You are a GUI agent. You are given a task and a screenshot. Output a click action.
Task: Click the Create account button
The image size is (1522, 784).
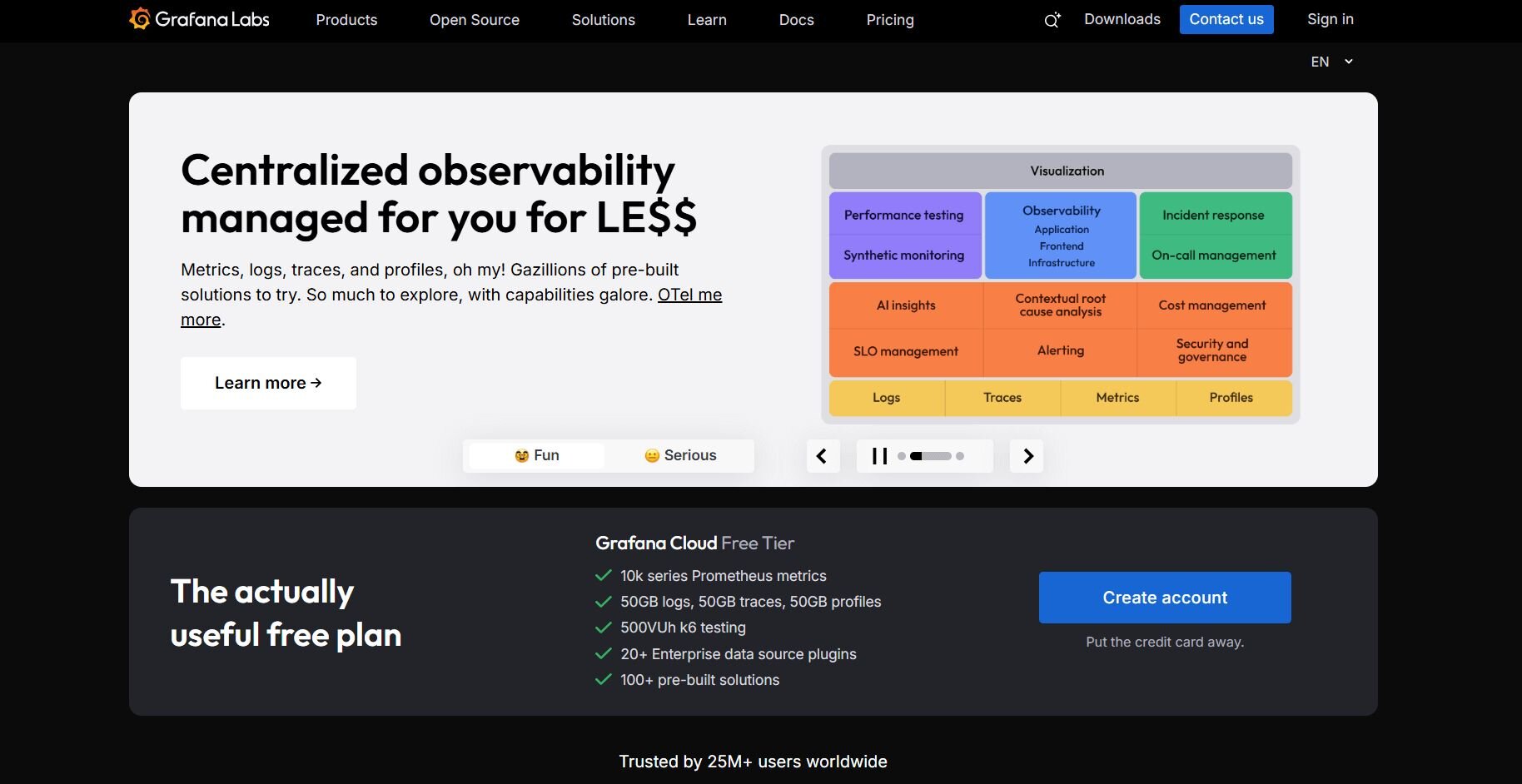click(x=1164, y=598)
